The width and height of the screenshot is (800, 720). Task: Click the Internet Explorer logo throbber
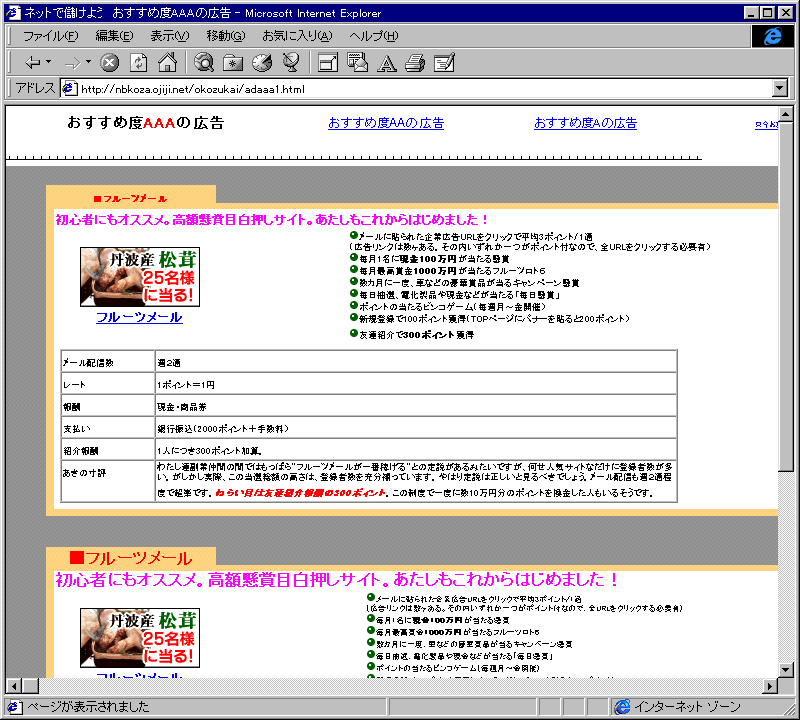773,36
